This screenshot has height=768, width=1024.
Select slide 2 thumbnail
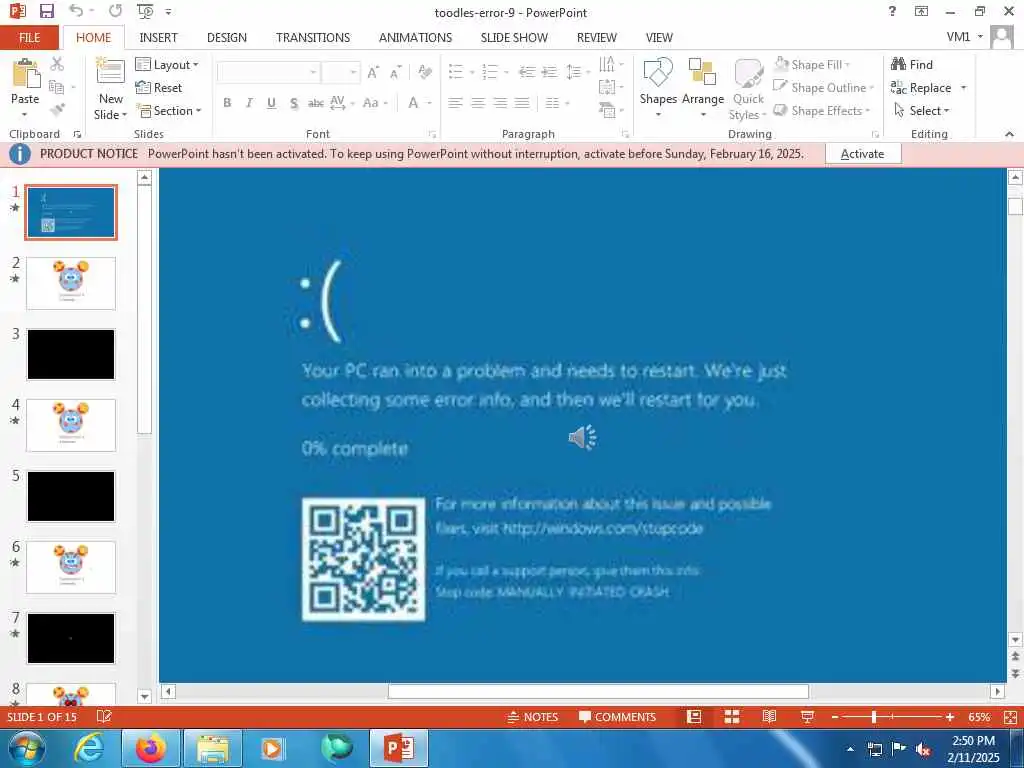pos(71,283)
